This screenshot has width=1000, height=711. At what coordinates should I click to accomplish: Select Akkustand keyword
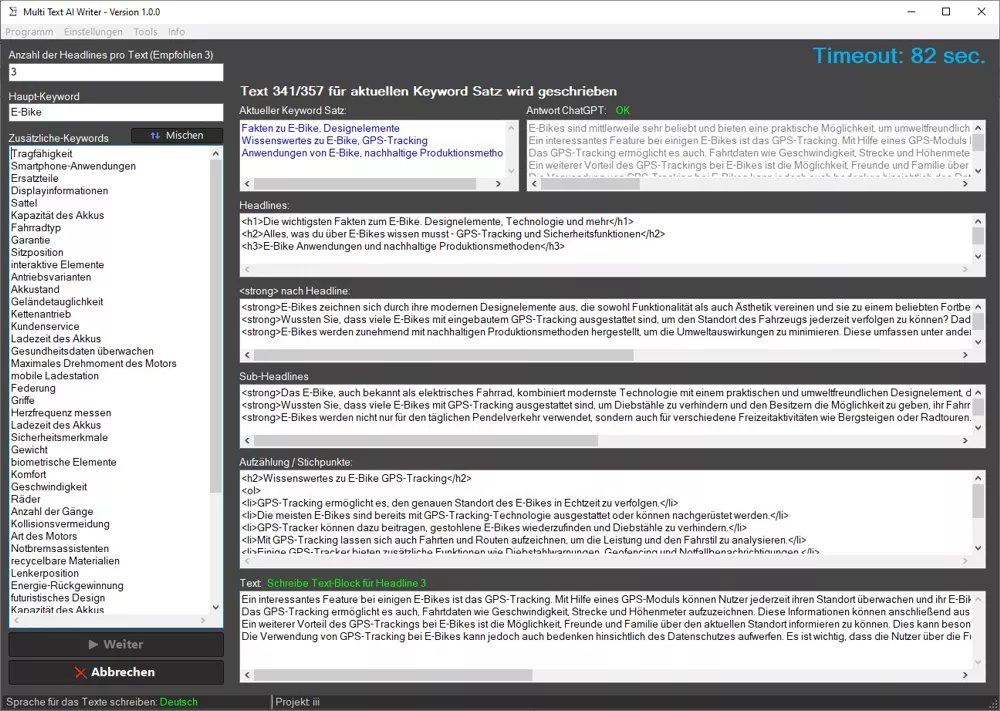35,290
